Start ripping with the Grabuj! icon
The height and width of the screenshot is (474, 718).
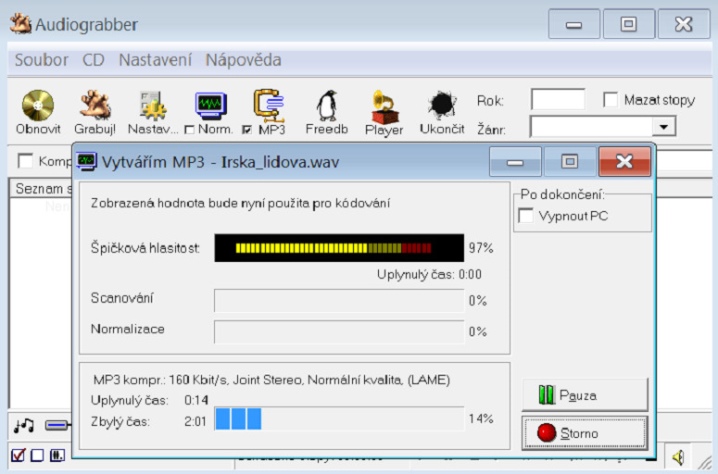(x=95, y=105)
